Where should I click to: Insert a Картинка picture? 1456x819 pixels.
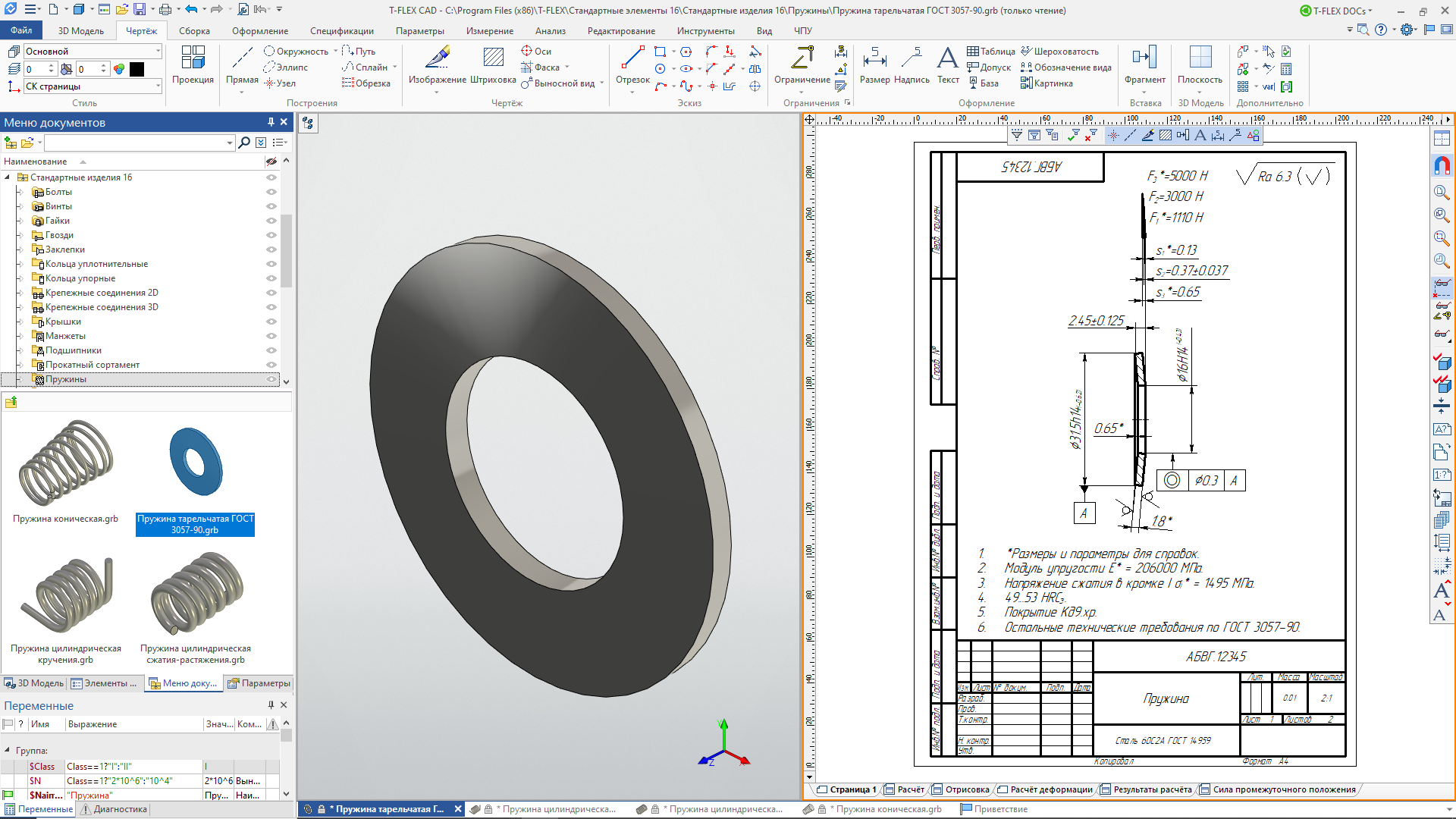point(1046,83)
